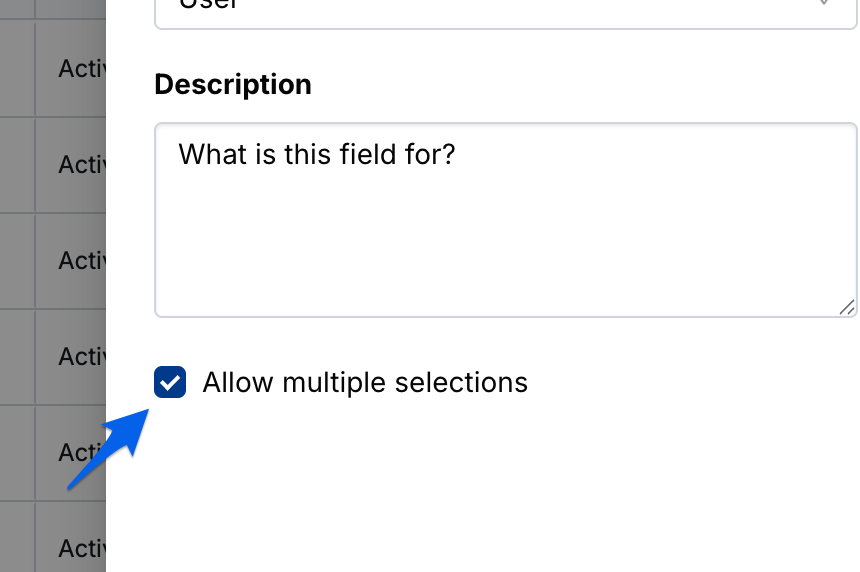Viewport: 860px width, 572px height.
Task: Grab the Description textarea resize handle
Action: [847, 308]
